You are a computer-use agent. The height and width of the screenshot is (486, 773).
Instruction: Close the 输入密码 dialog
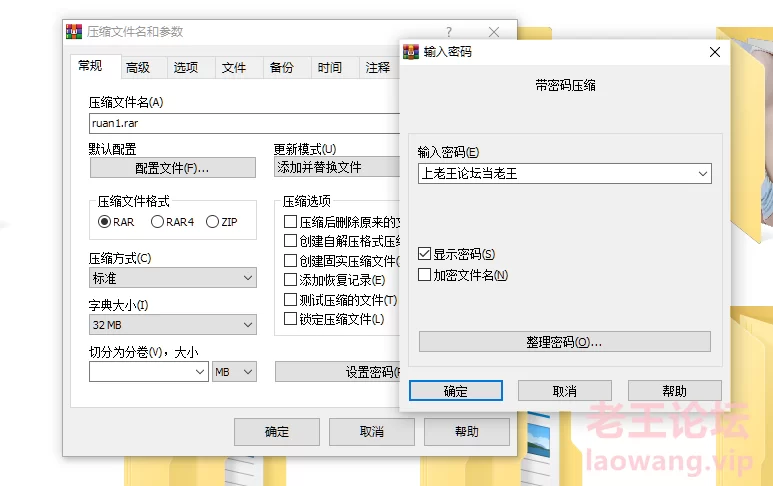pyautogui.click(x=714, y=52)
